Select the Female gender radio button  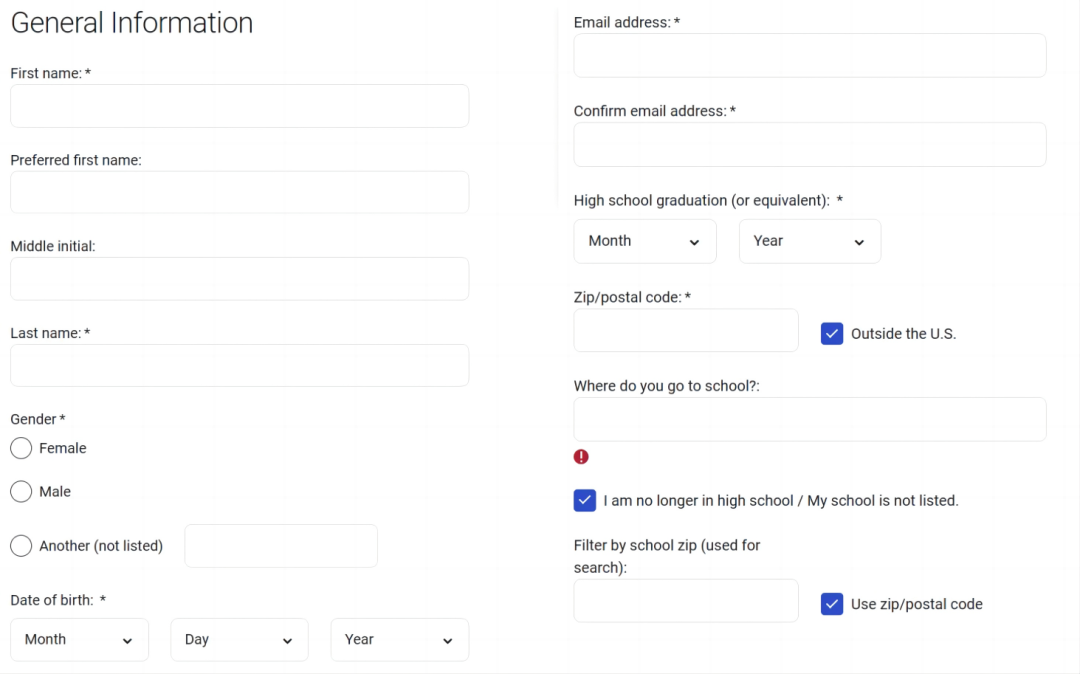coord(21,448)
